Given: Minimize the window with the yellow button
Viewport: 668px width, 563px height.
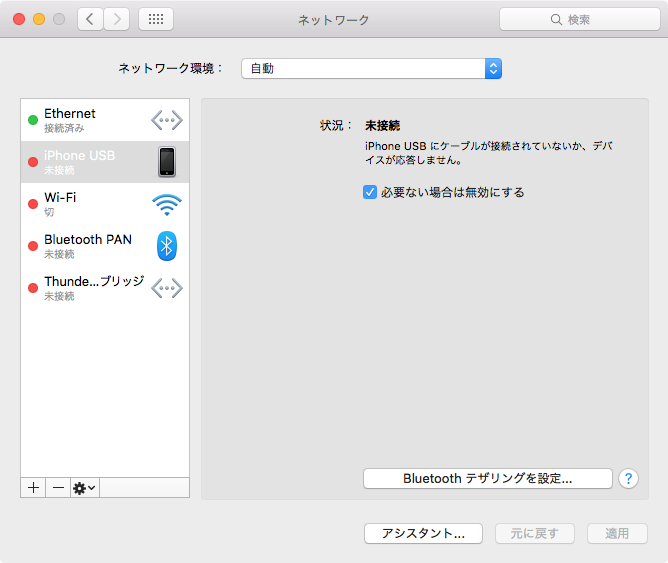Looking at the screenshot, I should click(39, 19).
